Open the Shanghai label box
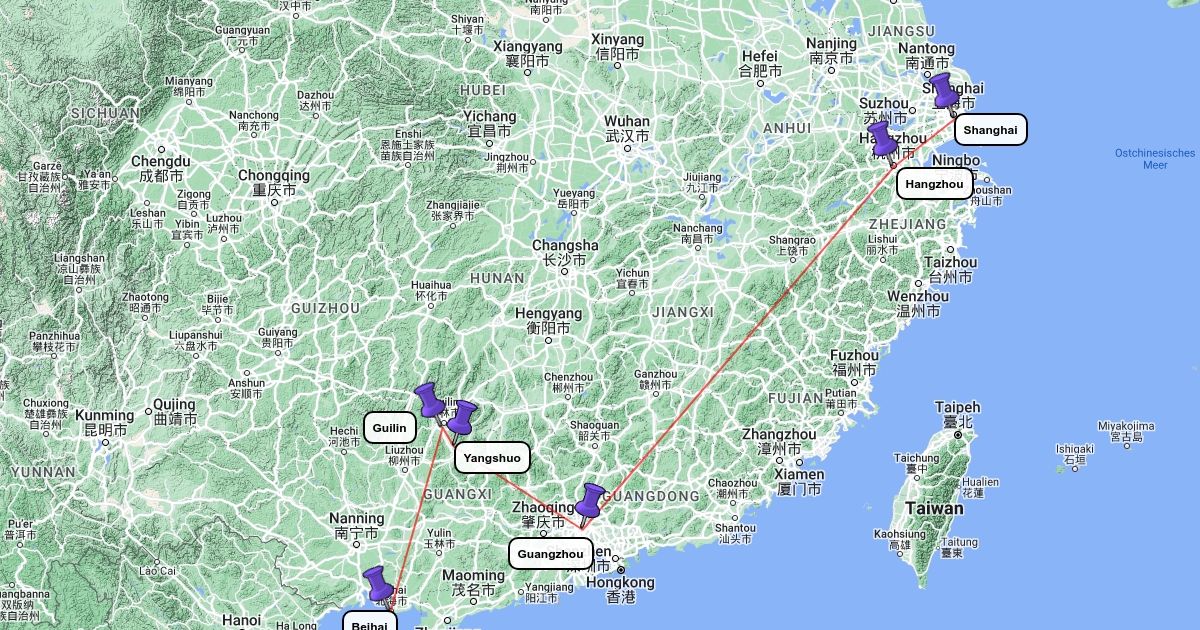Viewport: 1200px width, 630px height. 991,130
